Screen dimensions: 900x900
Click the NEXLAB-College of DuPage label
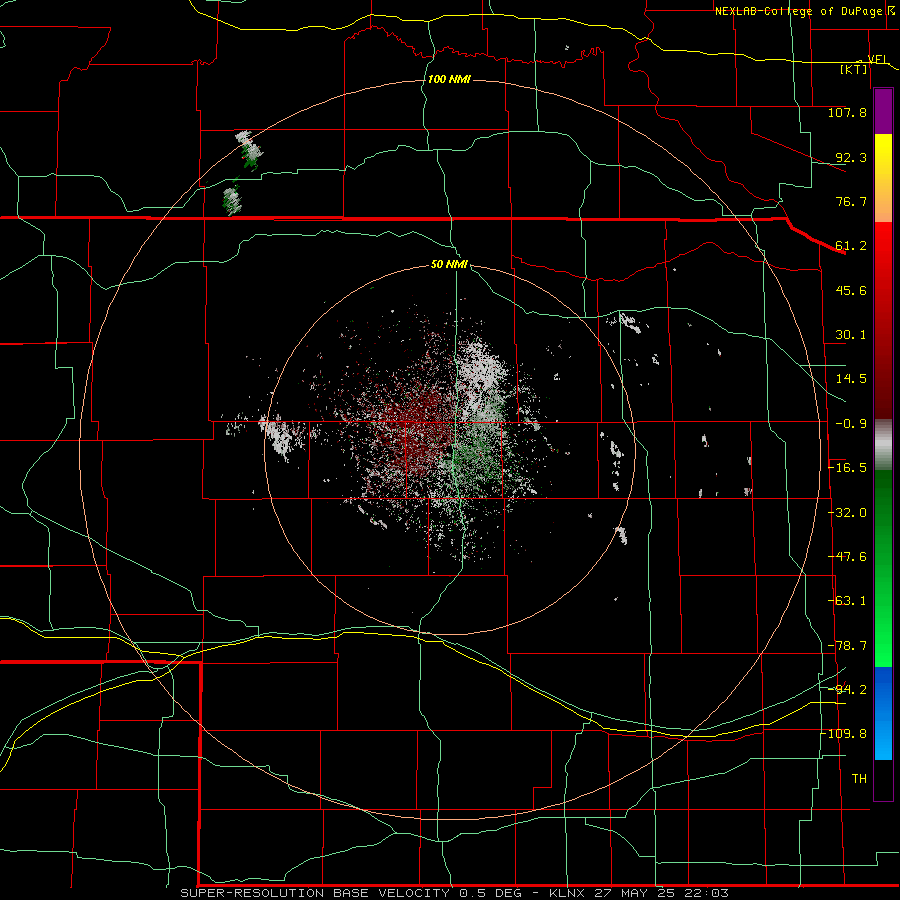coord(798,11)
